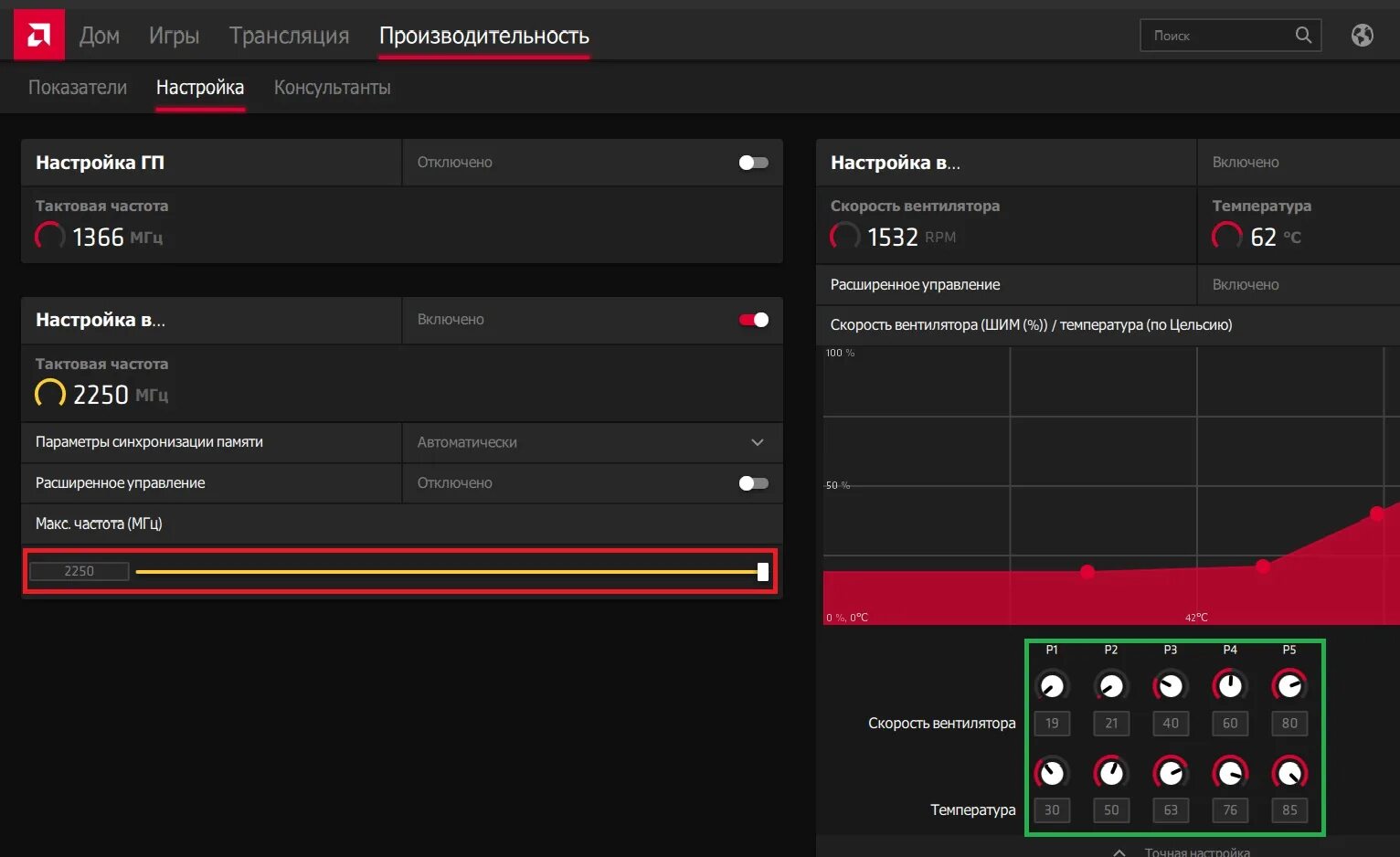Open the Дом tab

pyautogui.click(x=100, y=36)
